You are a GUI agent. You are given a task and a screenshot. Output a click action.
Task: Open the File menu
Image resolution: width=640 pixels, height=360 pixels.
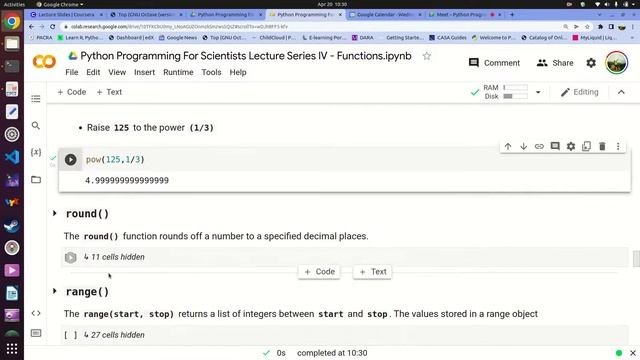[x=71, y=72]
